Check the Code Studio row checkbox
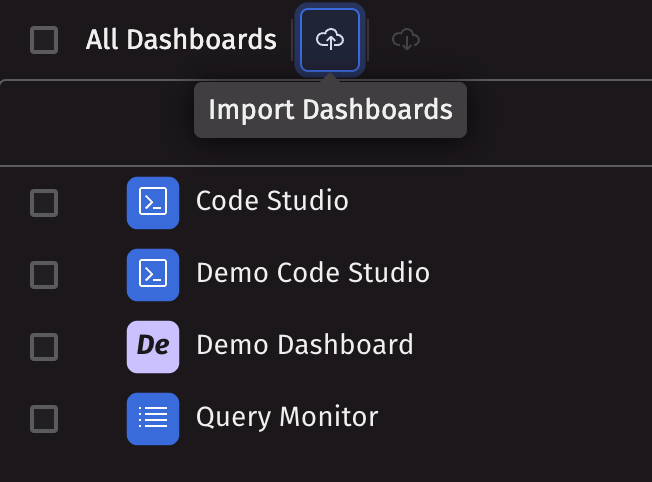The width and height of the screenshot is (652, 482). tap(44, 203)
